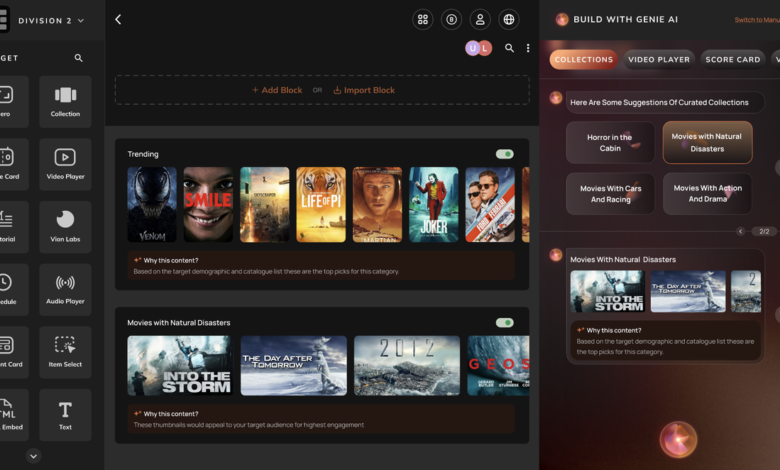This screenshot has height=470, width=780.
Task: Click Add Block
Action: (277, 90)
